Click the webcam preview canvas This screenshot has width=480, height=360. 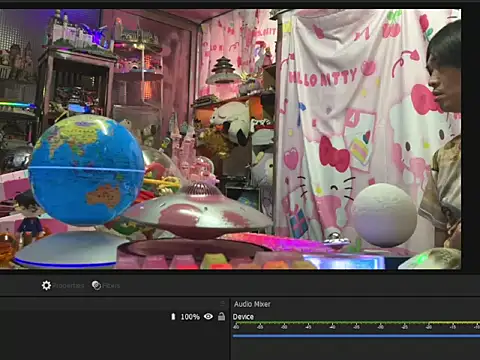pos(230,139)
